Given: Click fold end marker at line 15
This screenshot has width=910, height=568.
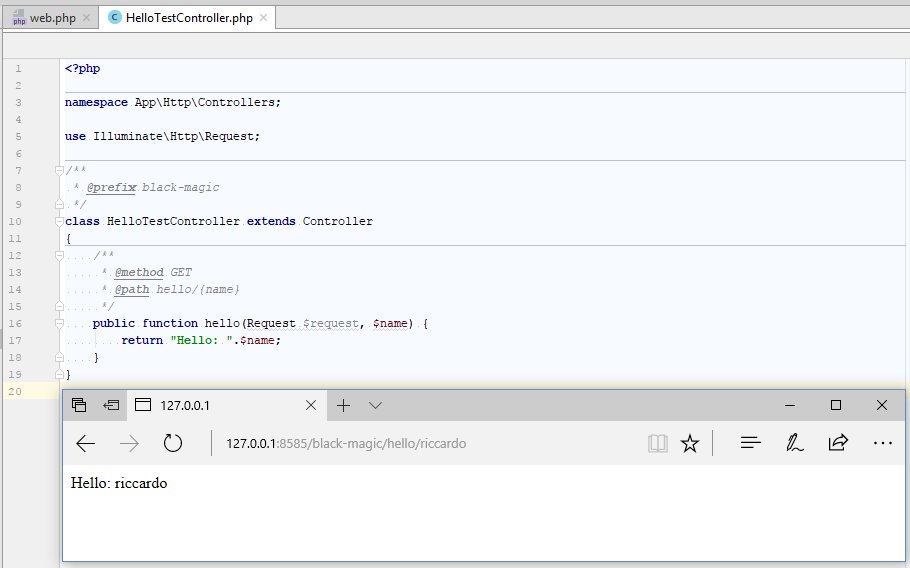Looking at the screenshot, I should (59, 306).
